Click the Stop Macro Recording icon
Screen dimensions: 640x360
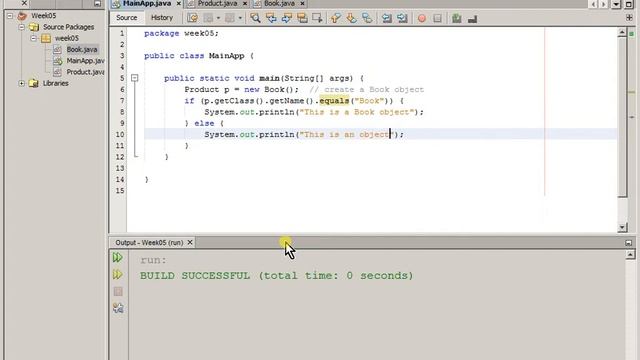(x=437, y=18)
